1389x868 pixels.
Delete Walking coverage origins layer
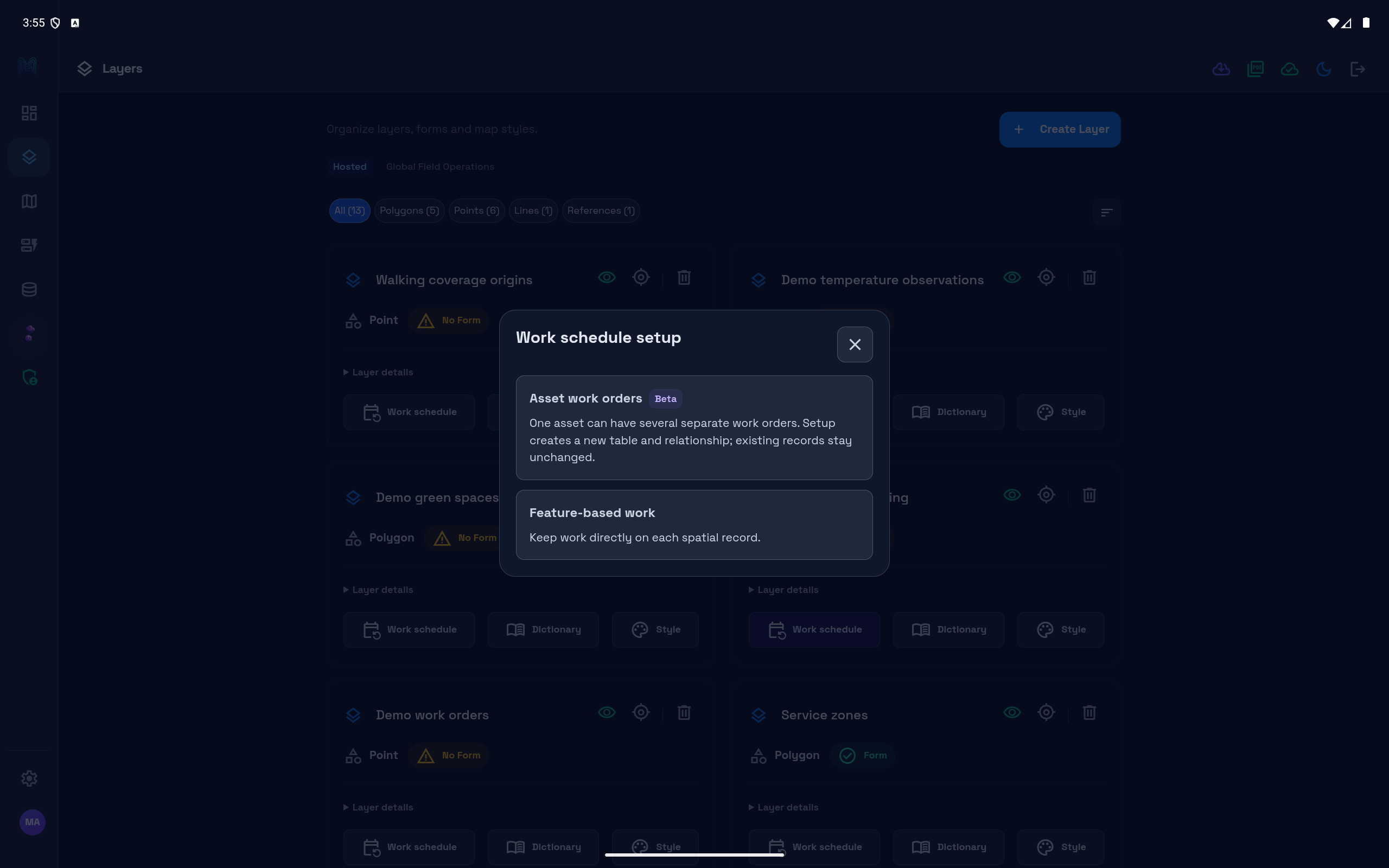[684, 278]
